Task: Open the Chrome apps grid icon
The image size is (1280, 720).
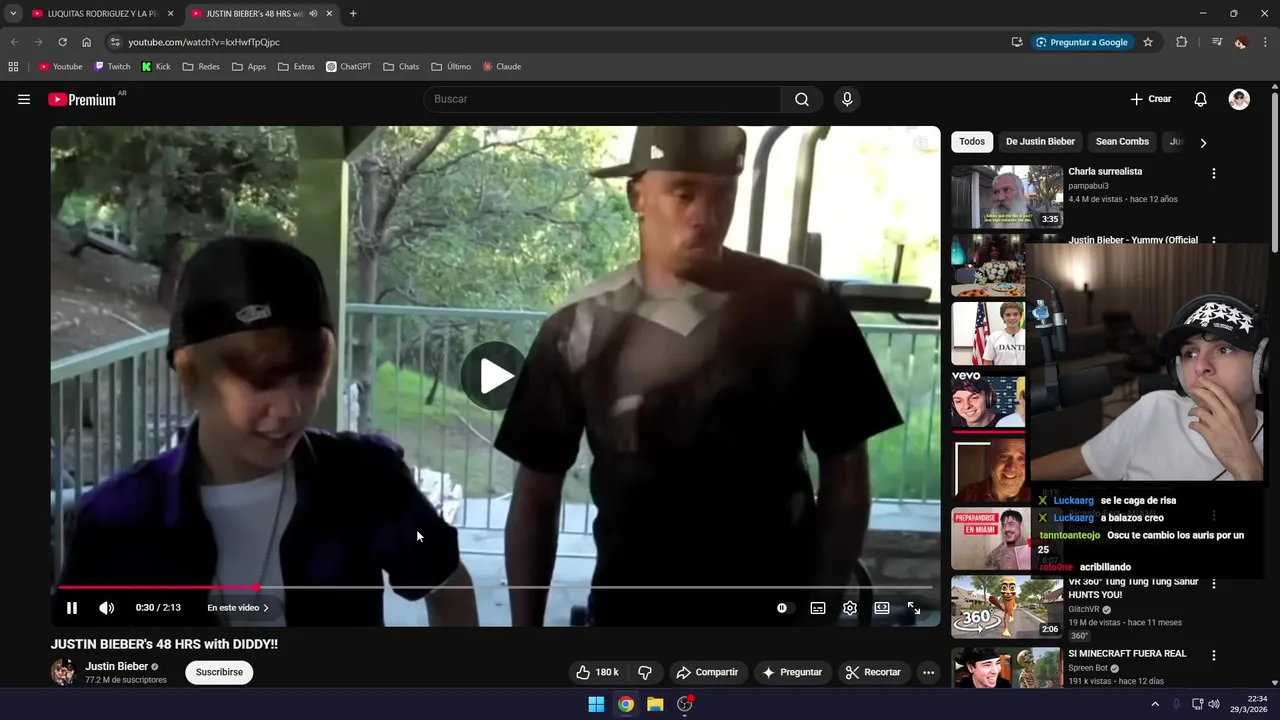Action: [x=13, y=67]
